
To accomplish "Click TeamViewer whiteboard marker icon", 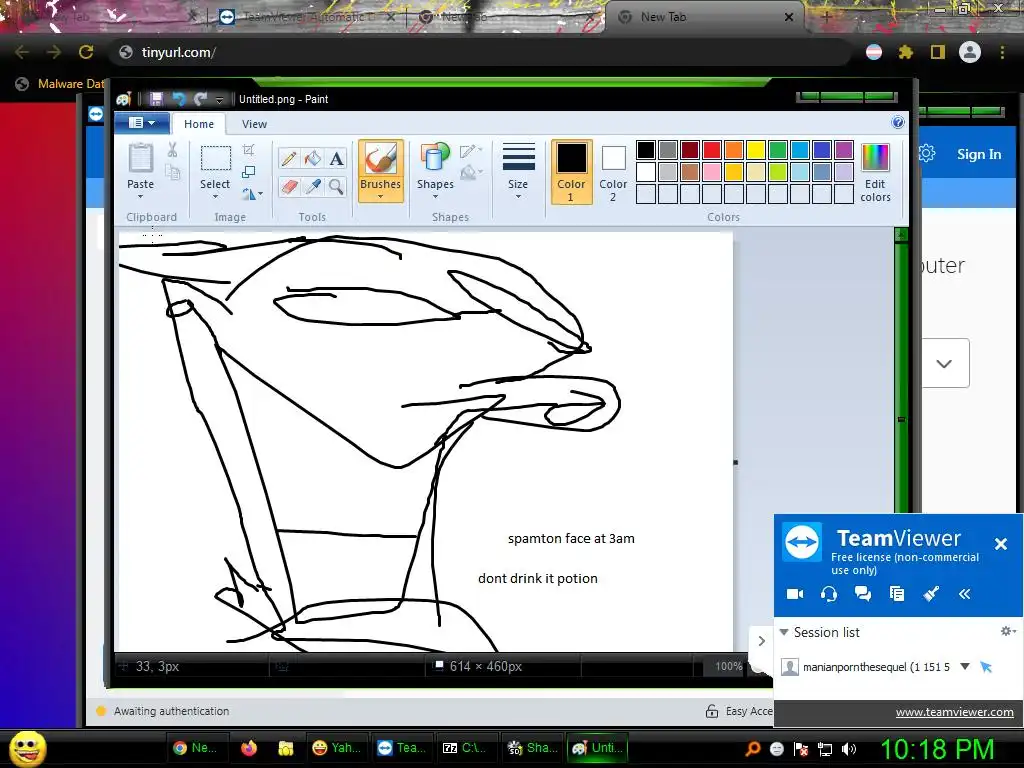I will pos(931,594).
